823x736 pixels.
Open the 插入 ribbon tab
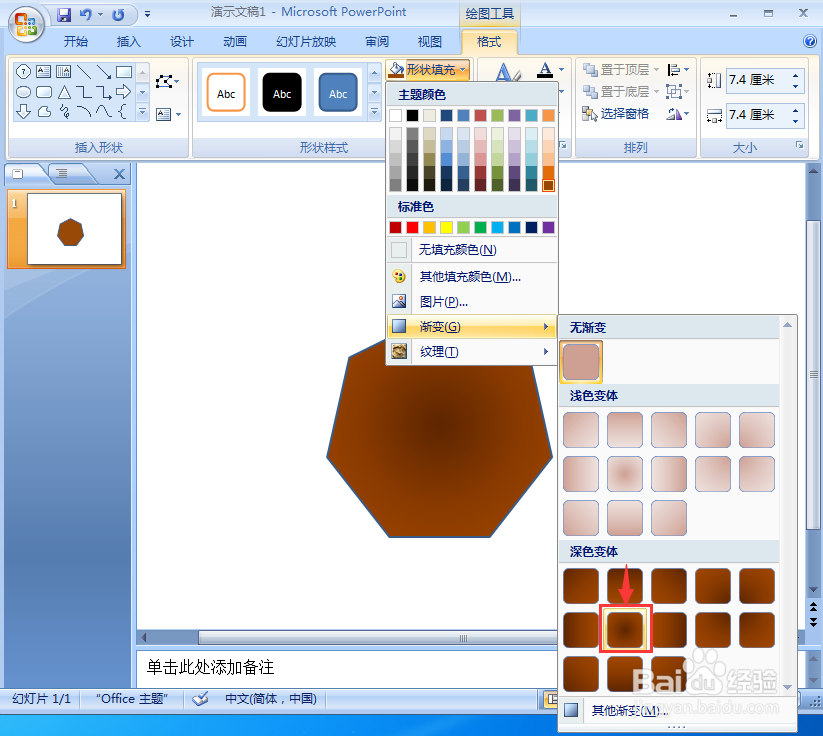coord(129,41)
